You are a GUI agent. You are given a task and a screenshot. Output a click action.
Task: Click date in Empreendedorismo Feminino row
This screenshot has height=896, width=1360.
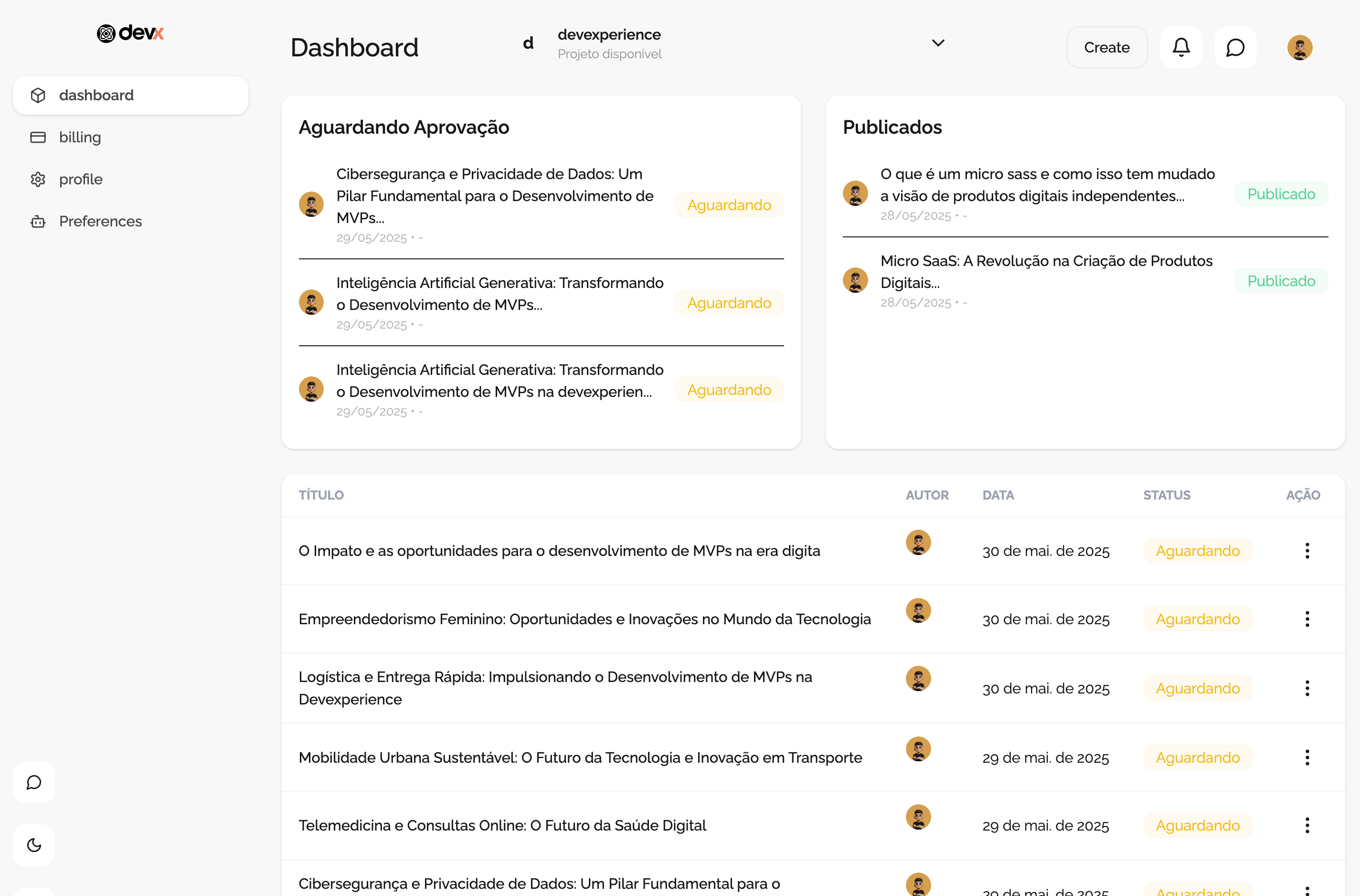[1046, 619]
